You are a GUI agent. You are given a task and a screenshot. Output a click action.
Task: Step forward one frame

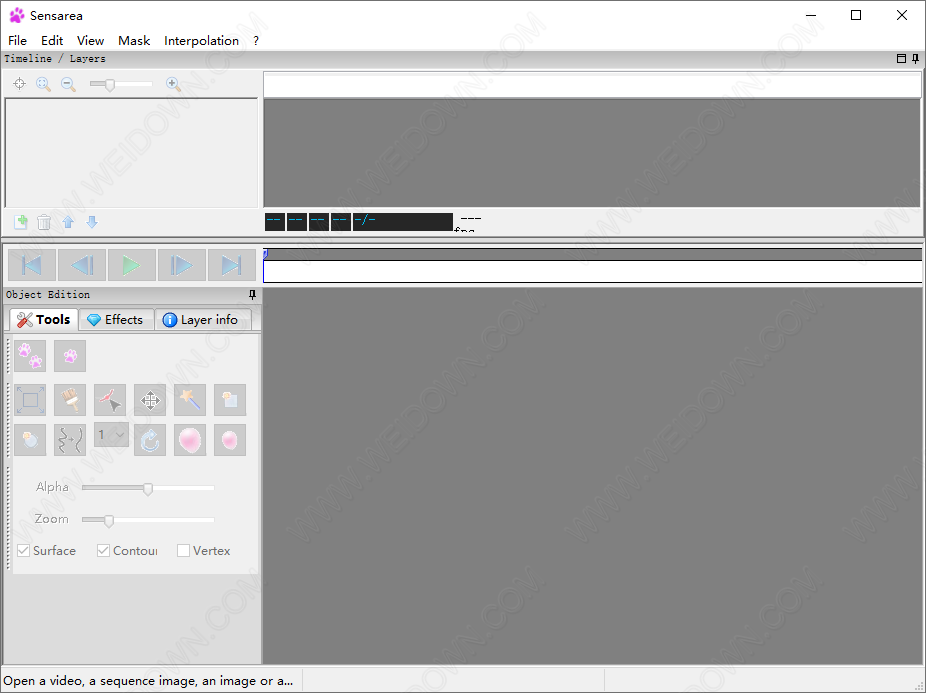coord(182,265)
